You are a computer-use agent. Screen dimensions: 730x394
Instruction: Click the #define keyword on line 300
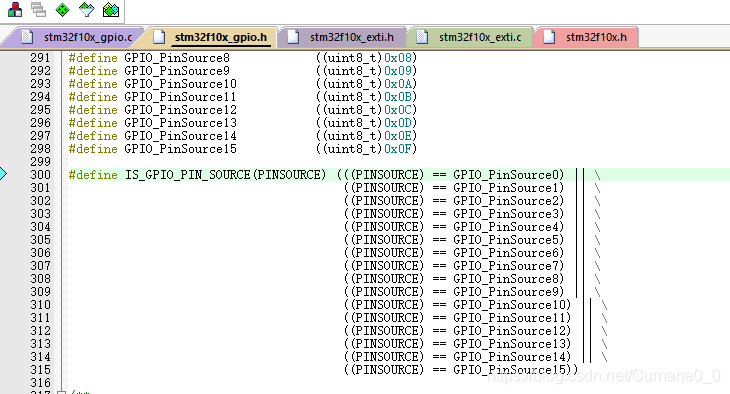[x=93, y=175]
